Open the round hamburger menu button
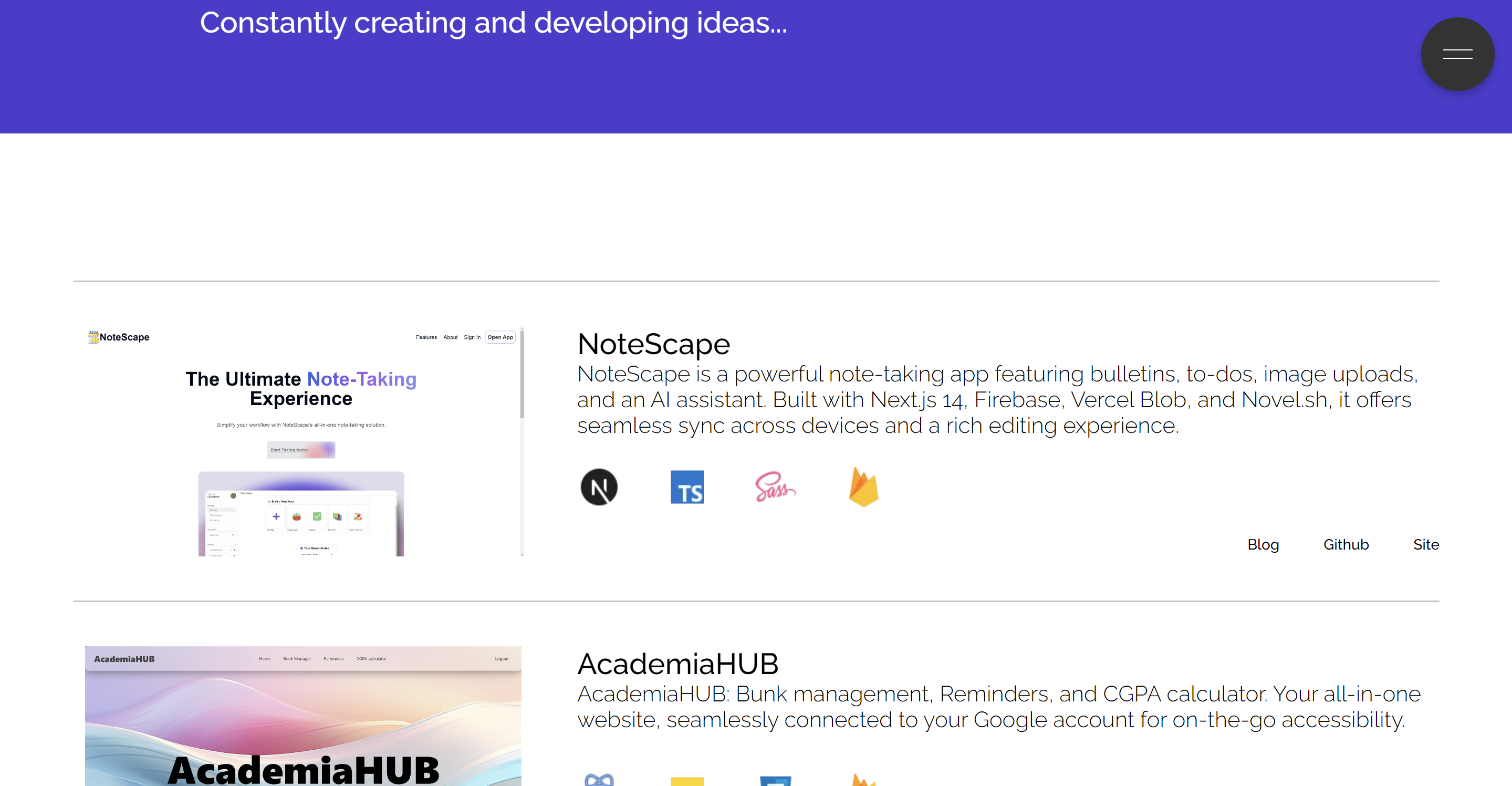The width and height of the screenshot is (1512, 786). coord(1457,54)
